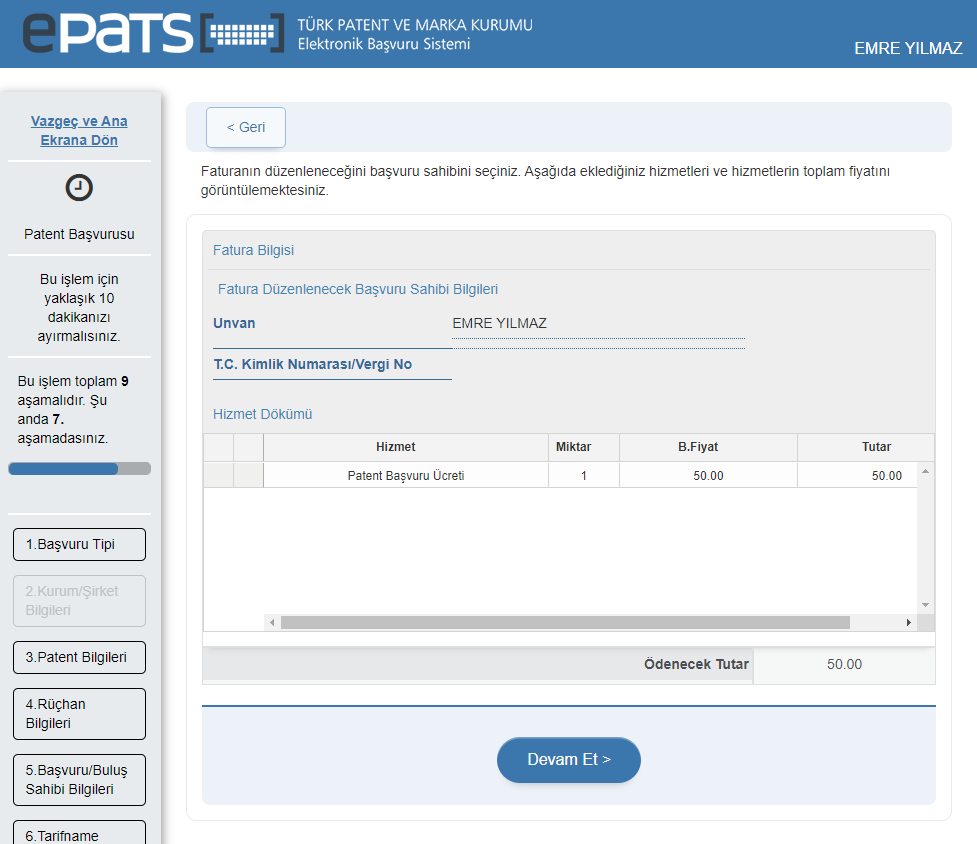The width and height of the screenshot is (977, 844).
Task: Click the Unvan label
Action: [234, 323]
